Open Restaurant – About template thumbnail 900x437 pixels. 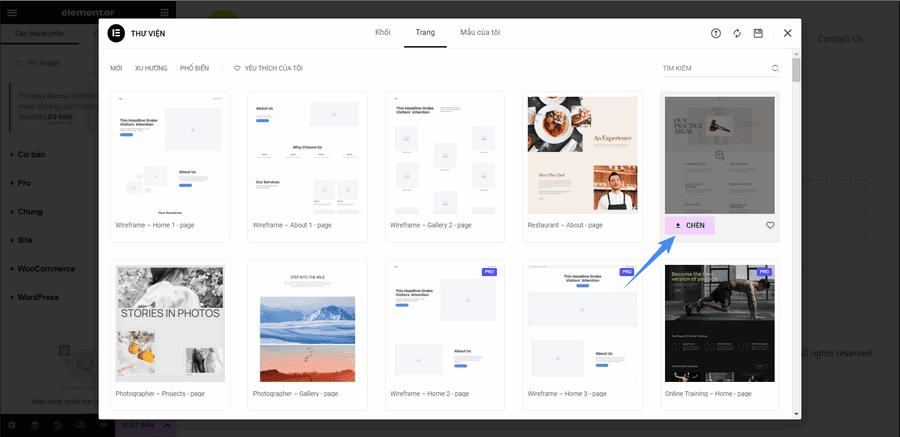tap(582, 155)
